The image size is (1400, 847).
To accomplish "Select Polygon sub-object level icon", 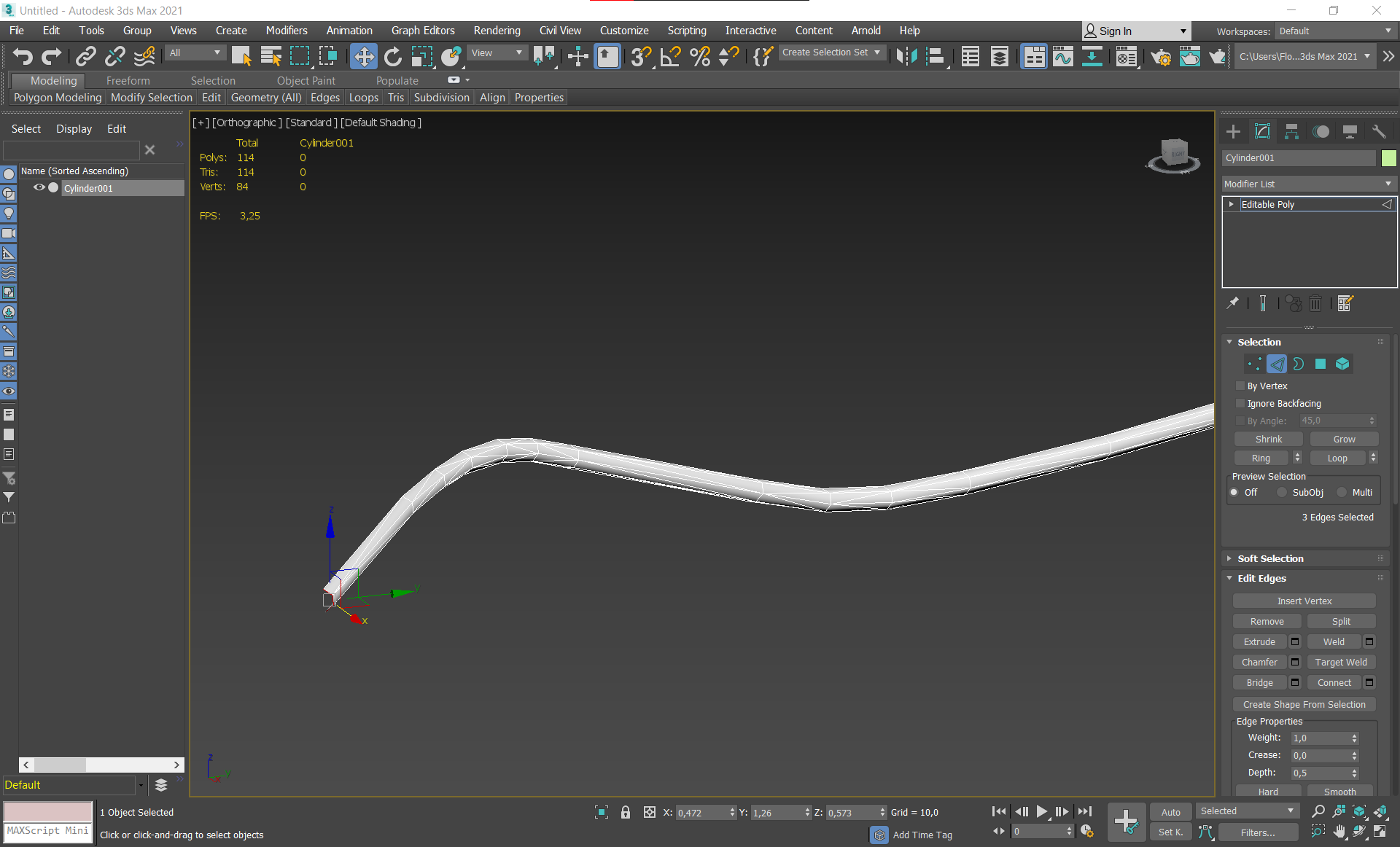I will [x=1321, y=364].
